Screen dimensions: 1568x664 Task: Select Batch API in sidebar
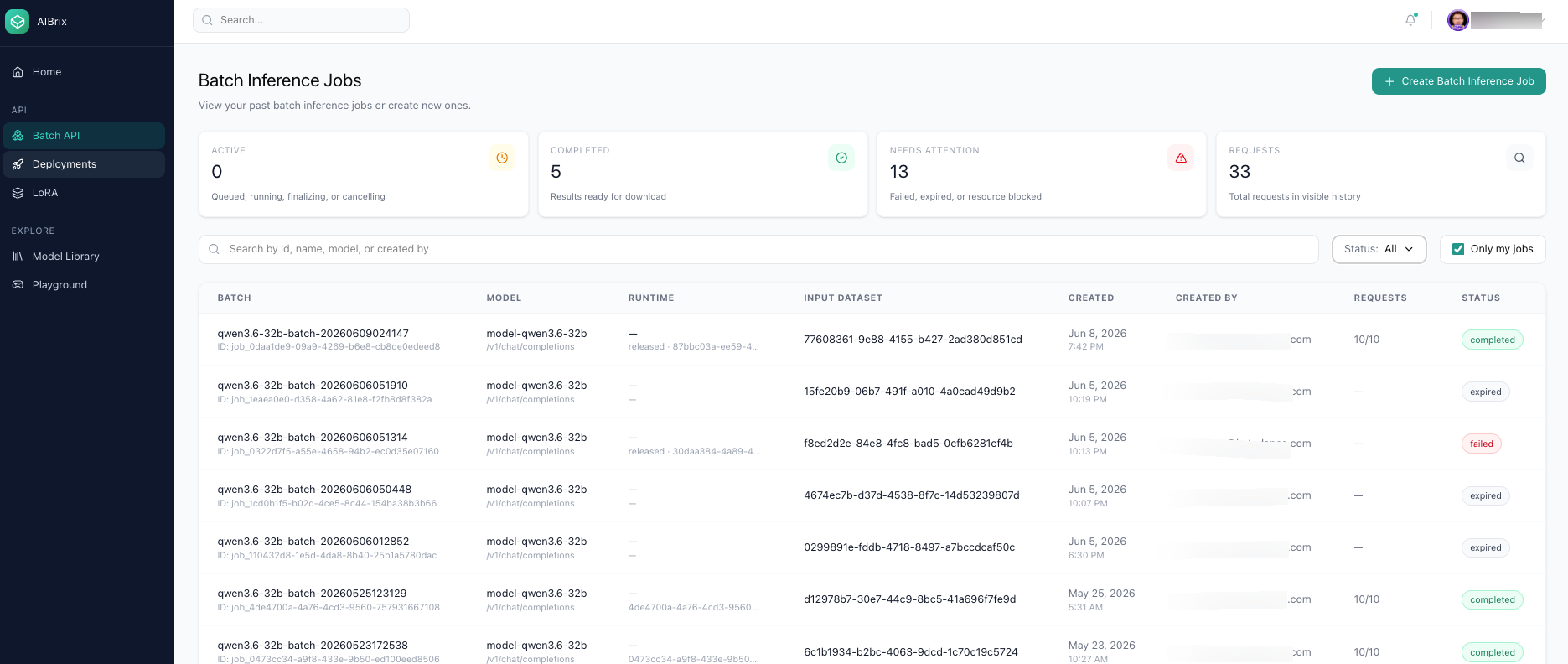(84, 136)
